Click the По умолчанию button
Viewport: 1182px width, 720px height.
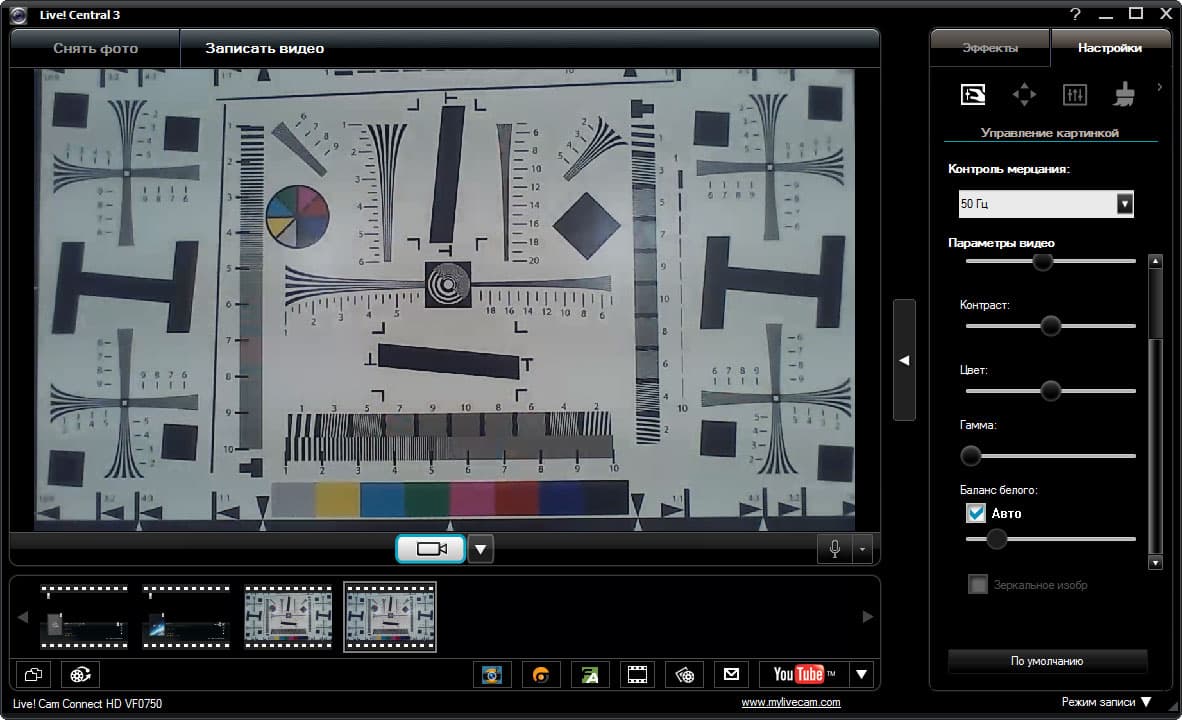(1047, 661)
